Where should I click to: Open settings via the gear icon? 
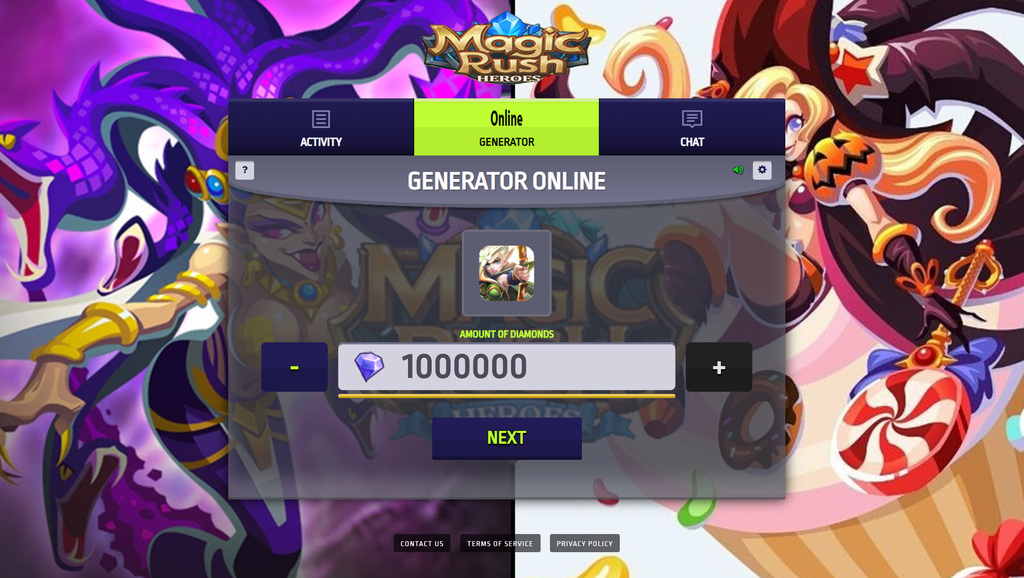coord(762,170)
